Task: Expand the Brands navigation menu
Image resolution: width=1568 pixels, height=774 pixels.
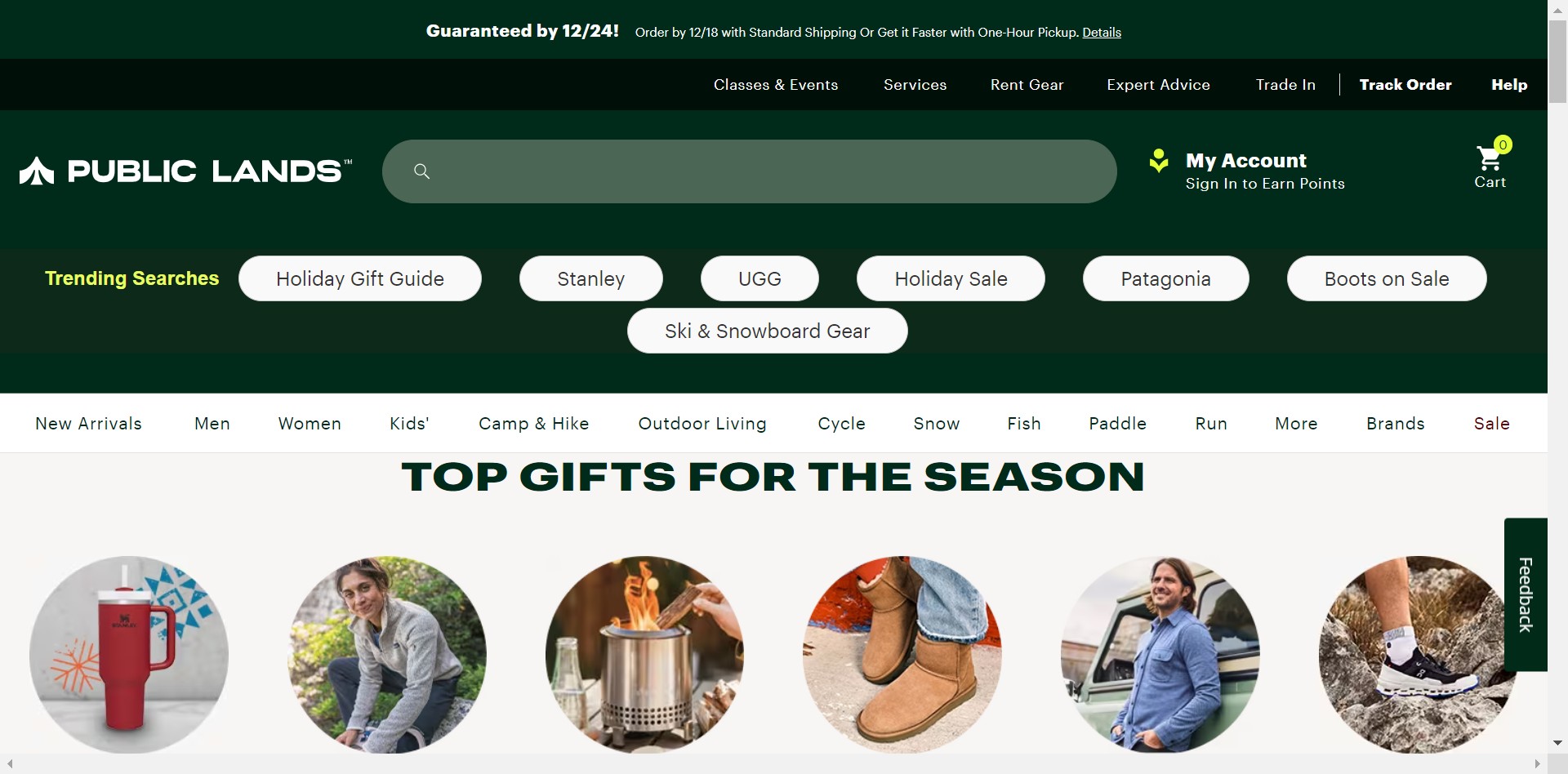Action: click(1395, 424)
